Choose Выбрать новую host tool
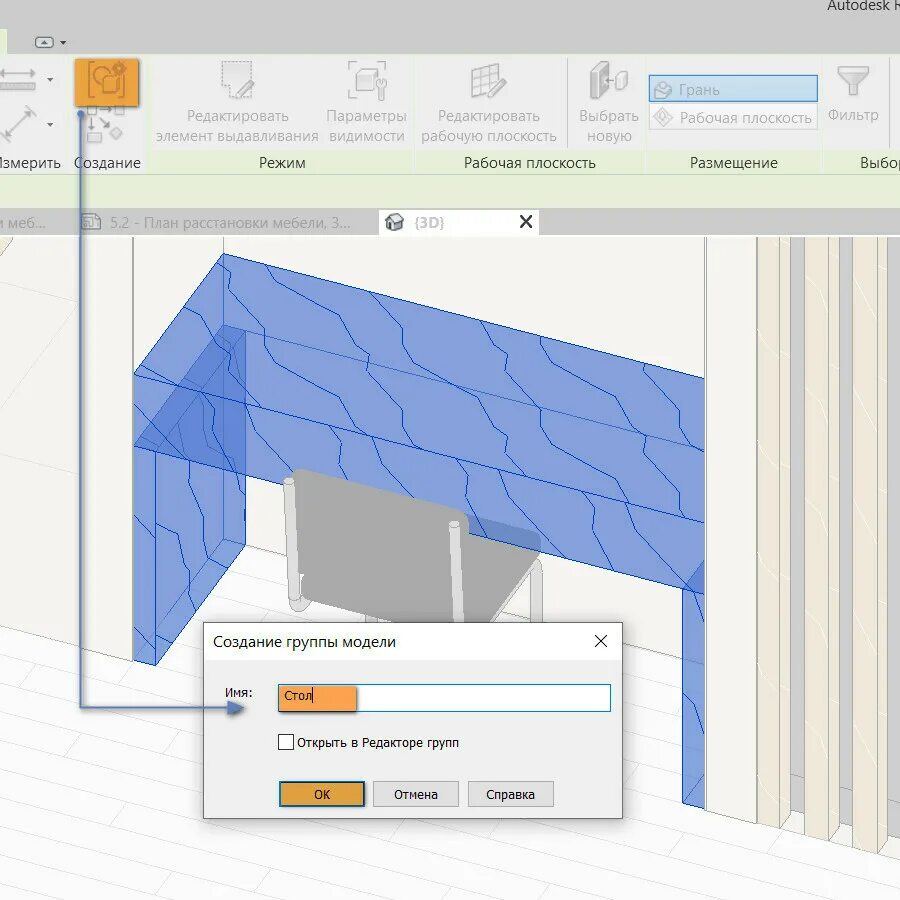This screenshot has width=900, height=900. 608,102
